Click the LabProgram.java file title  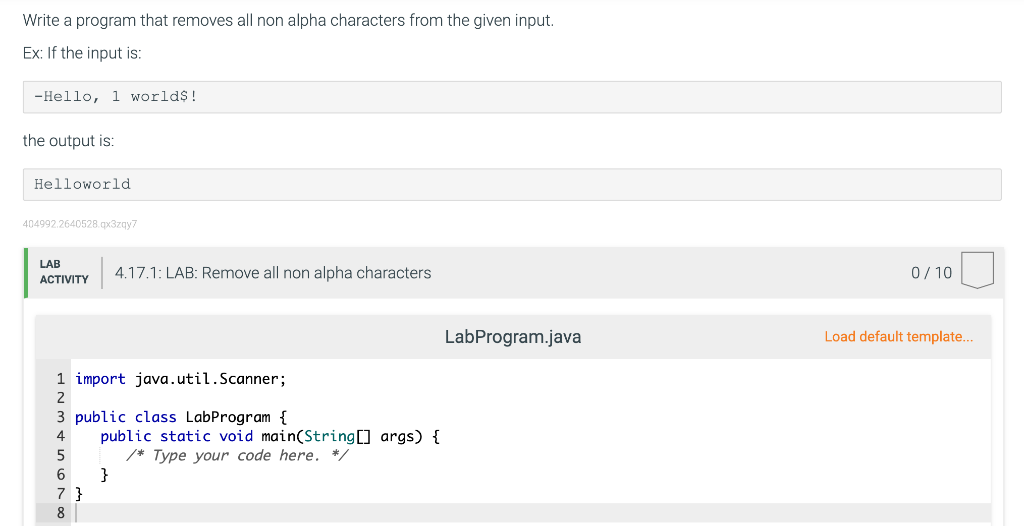tap(513, 337)
